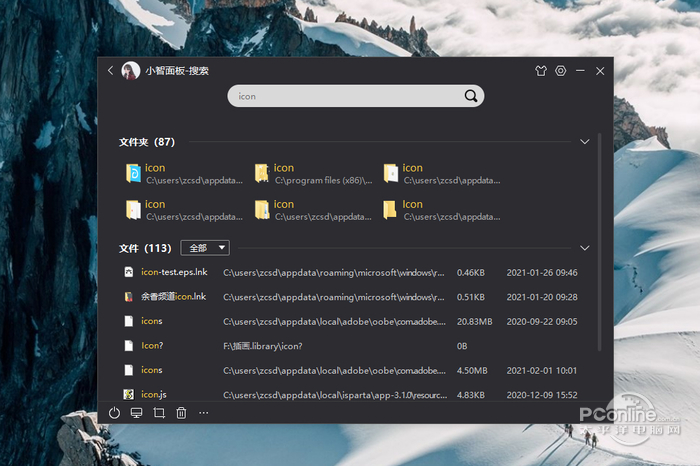Image resolution: width=700 pixels, height=466 pixels.
Task: Click the results vertical scrollbar
Action: 600,241
